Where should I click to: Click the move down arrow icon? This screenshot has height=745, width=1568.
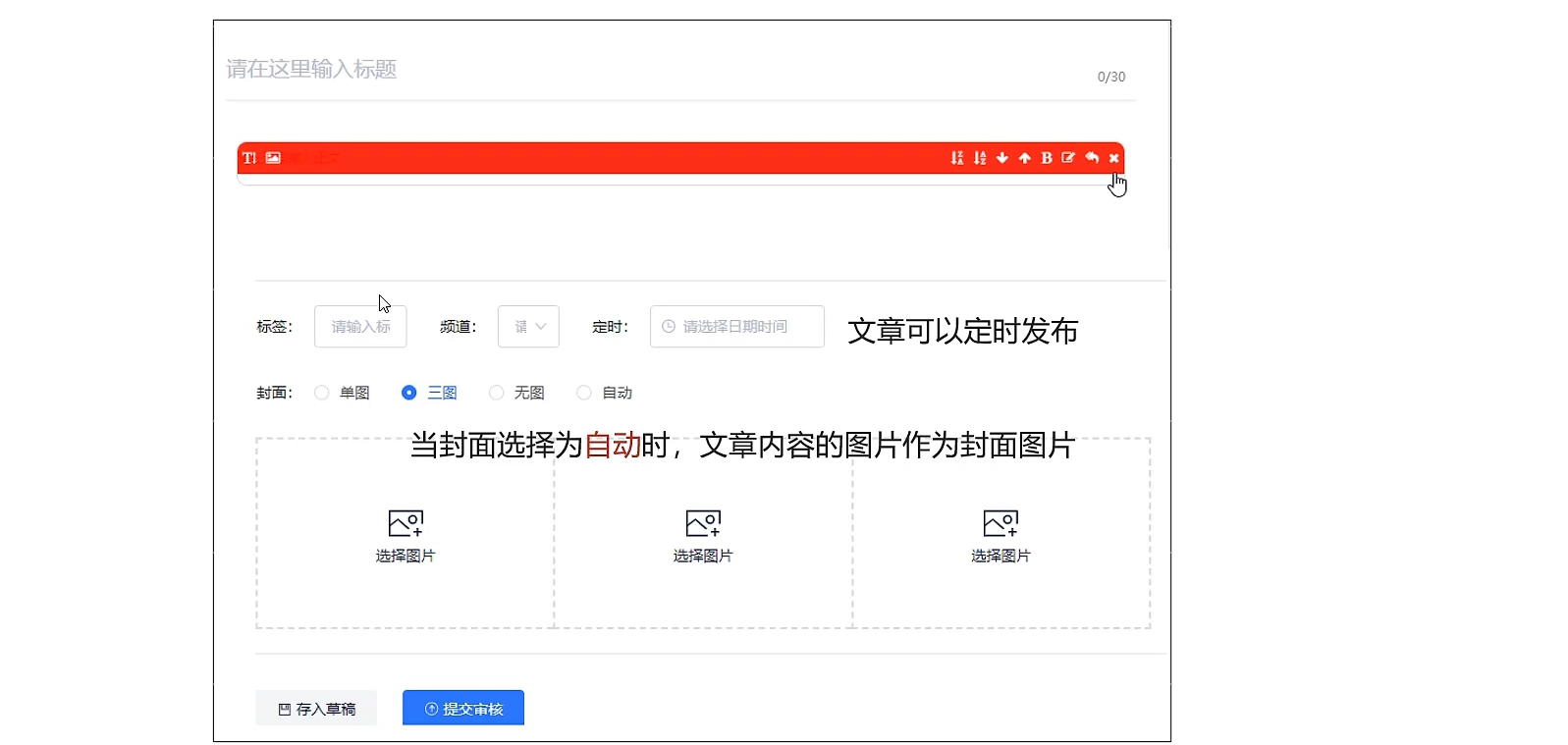coord(1002,158)
